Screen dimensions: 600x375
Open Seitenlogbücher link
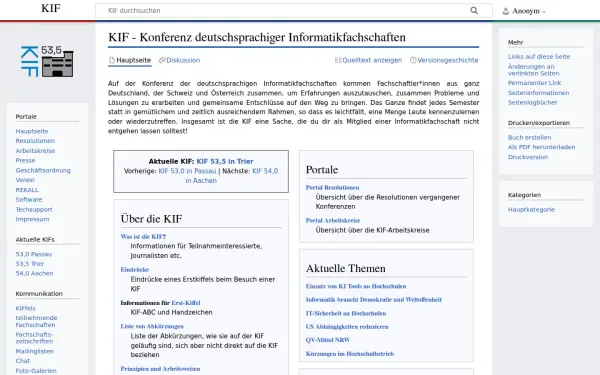click(x=532, y=102)
